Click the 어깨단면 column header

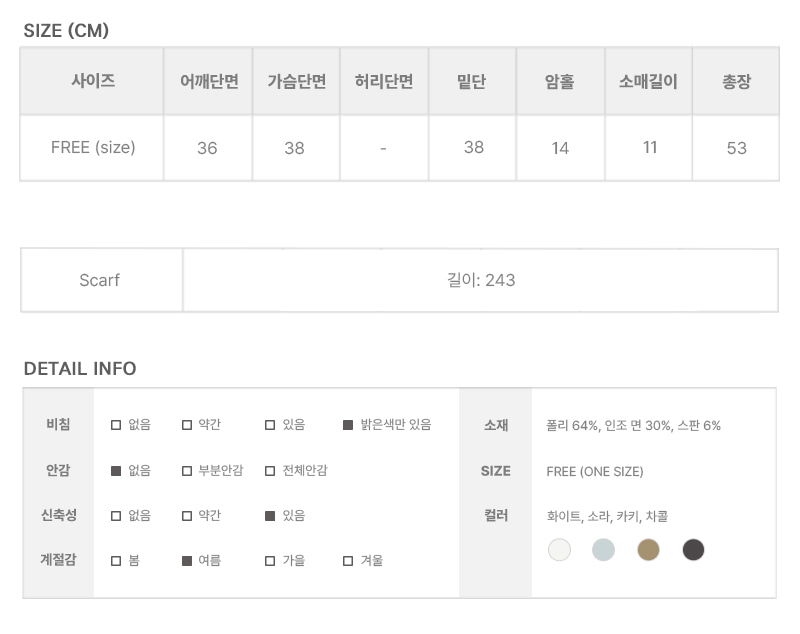208,82
